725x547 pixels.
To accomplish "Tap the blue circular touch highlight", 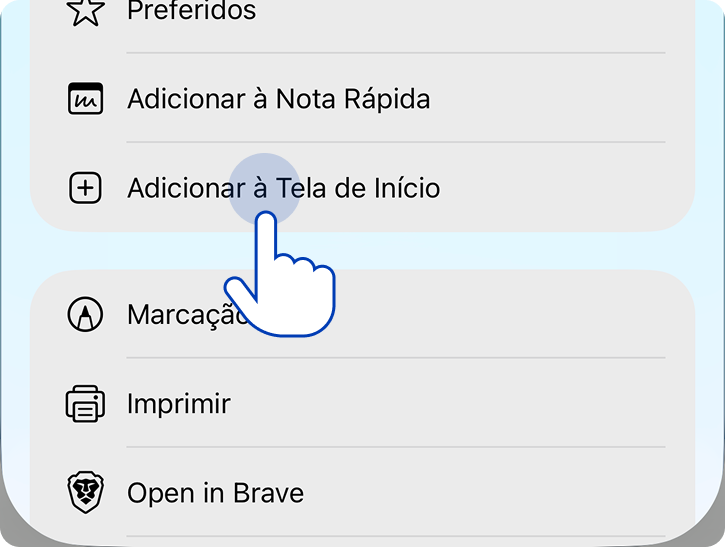I will tap(265, 184).
